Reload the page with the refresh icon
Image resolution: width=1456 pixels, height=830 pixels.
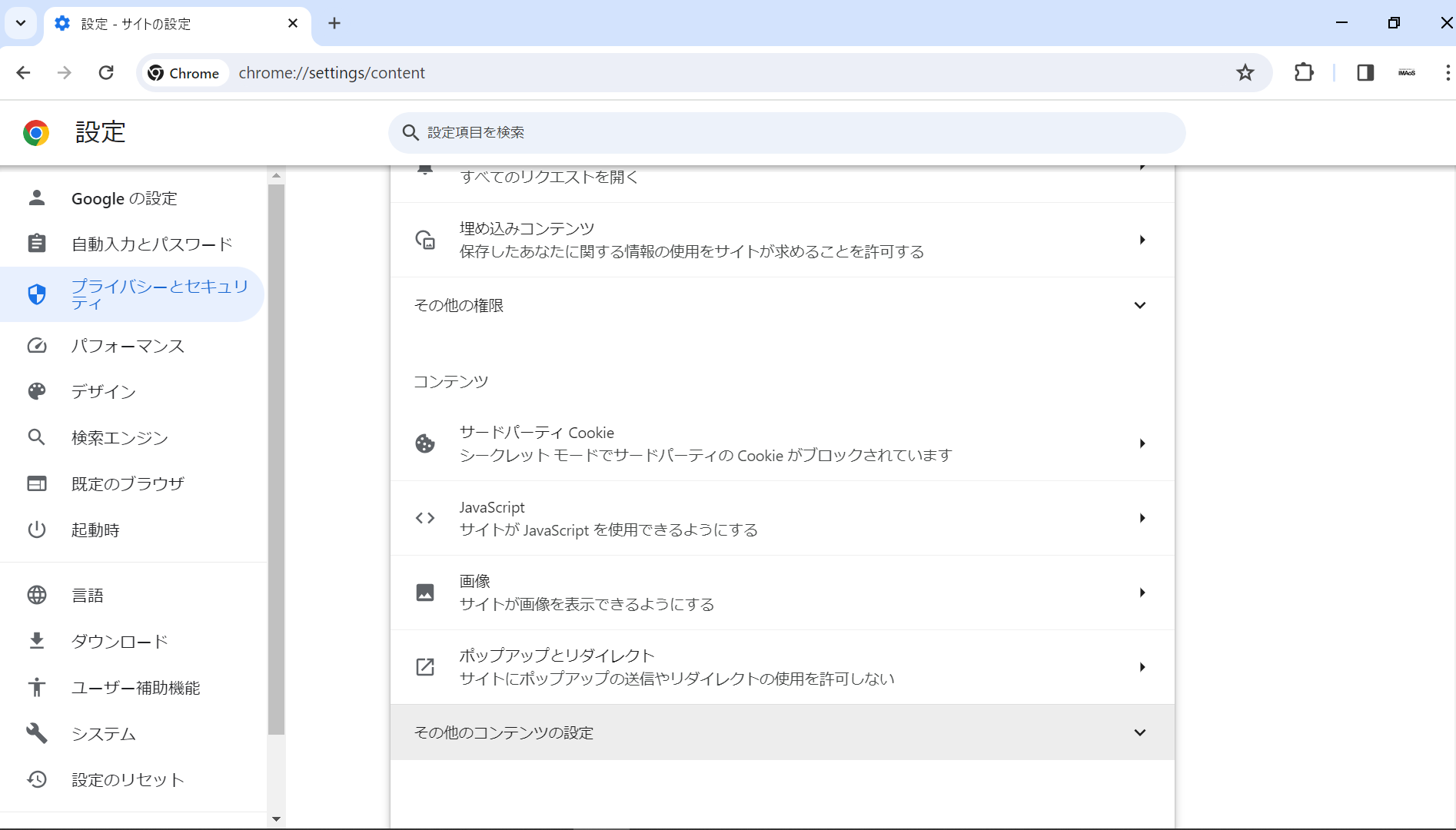[x=106, y=72]
